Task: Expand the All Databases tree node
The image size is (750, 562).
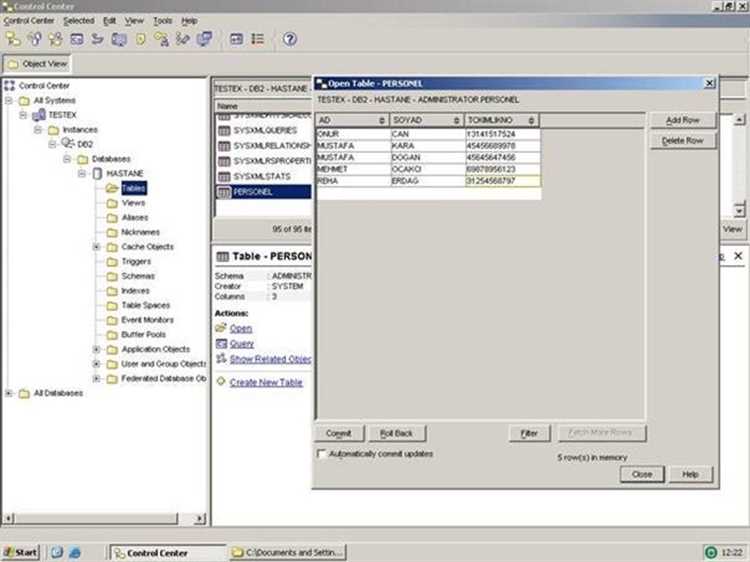Action: click(x=9, y=393)
